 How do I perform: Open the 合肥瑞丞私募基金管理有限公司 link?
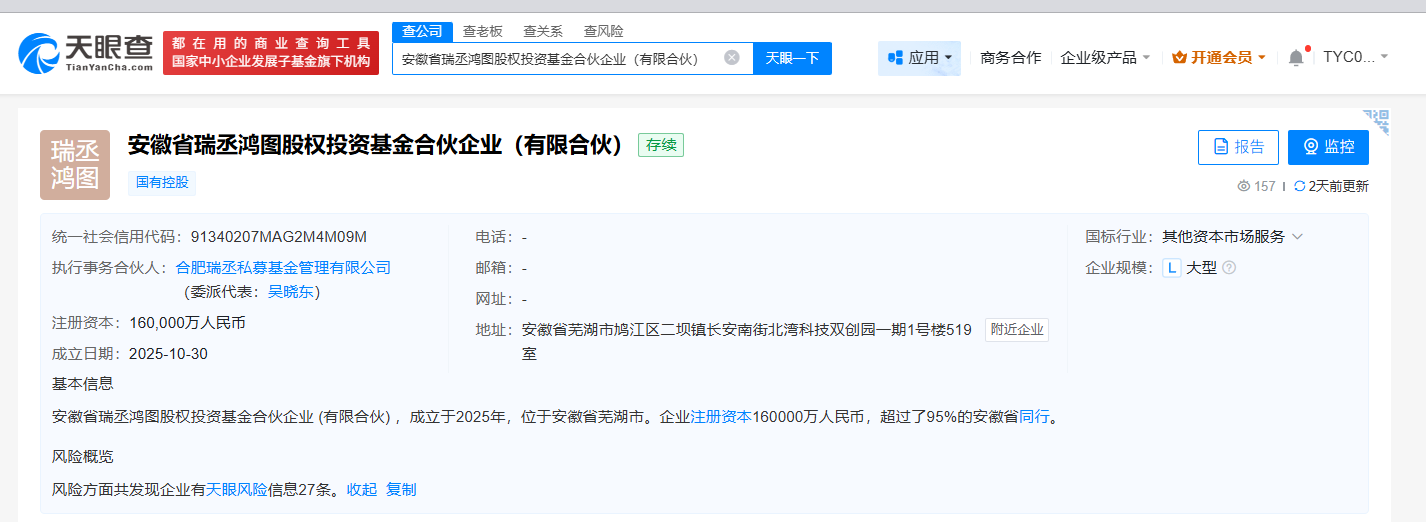click(283, 268)
